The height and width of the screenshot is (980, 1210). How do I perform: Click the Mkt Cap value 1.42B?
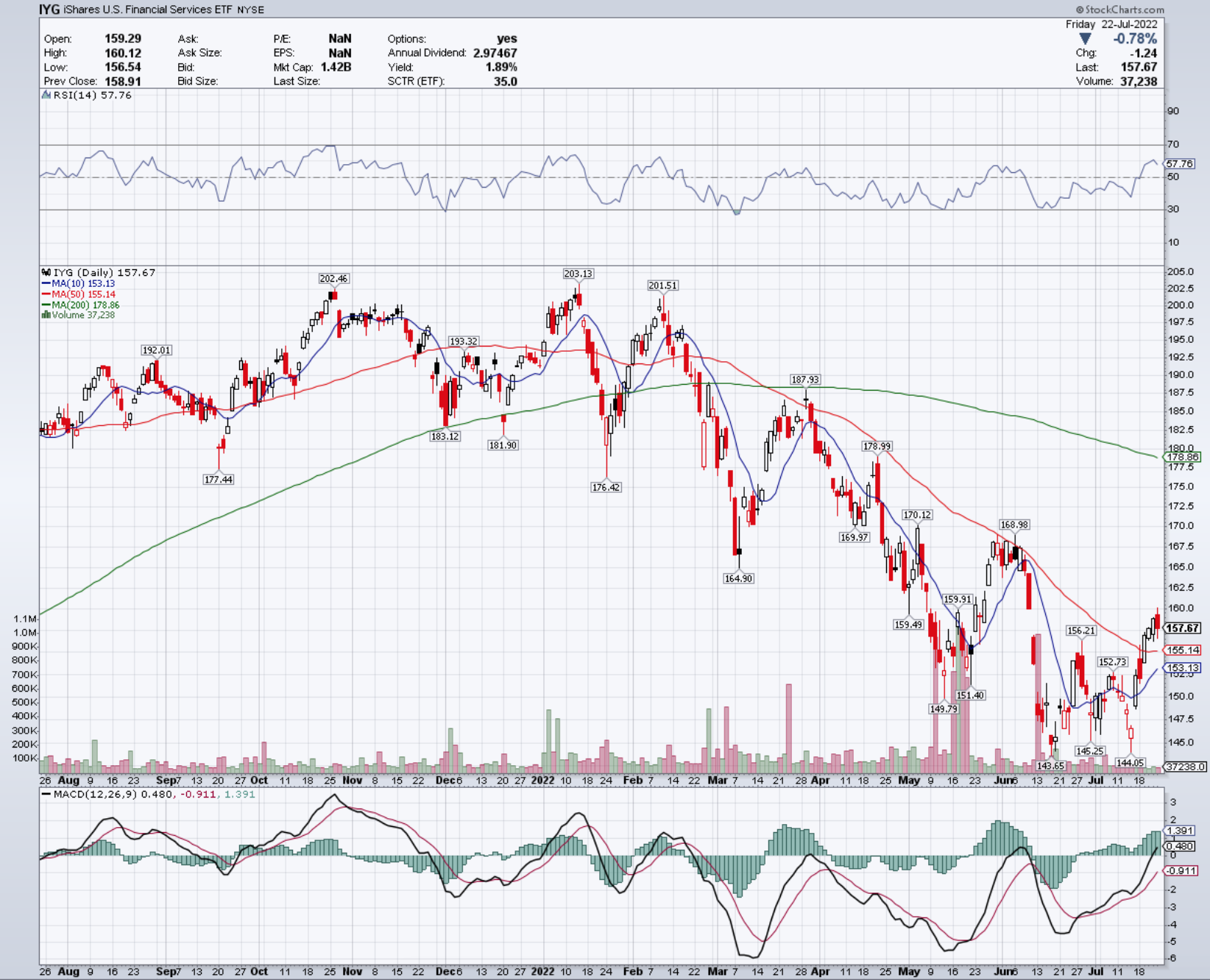pos(336,67)
